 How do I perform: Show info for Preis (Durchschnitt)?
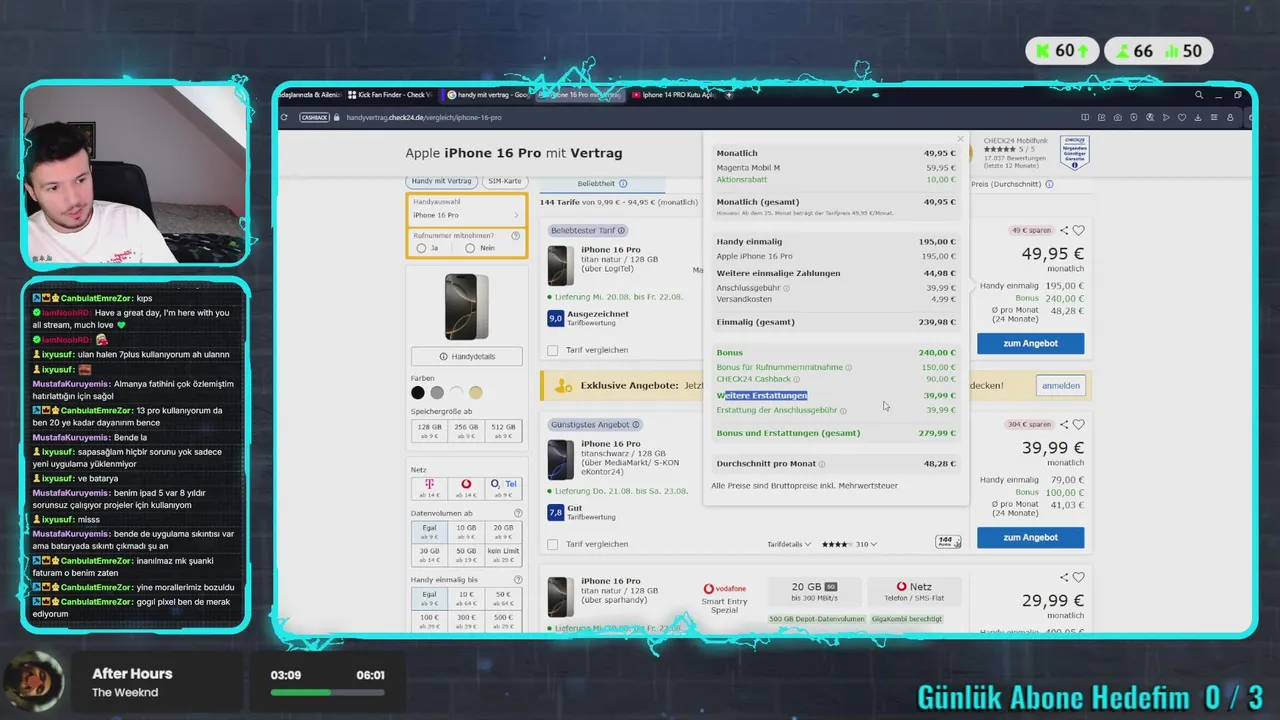1049,184
